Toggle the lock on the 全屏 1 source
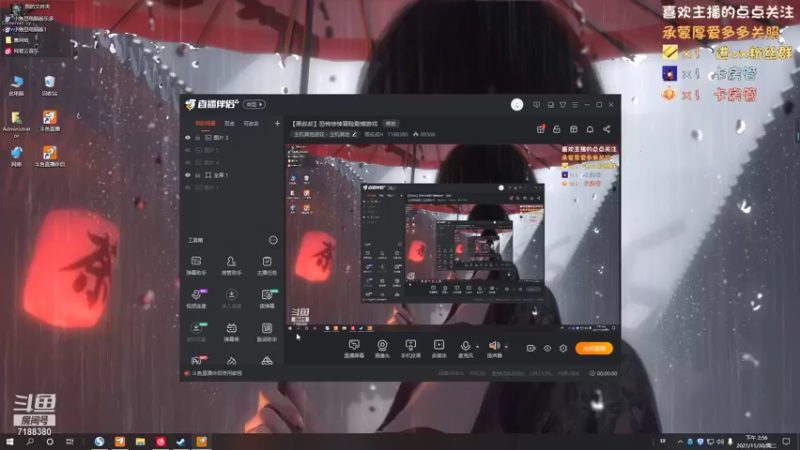The height and width of the screenshot is (450, 800). 197,175
